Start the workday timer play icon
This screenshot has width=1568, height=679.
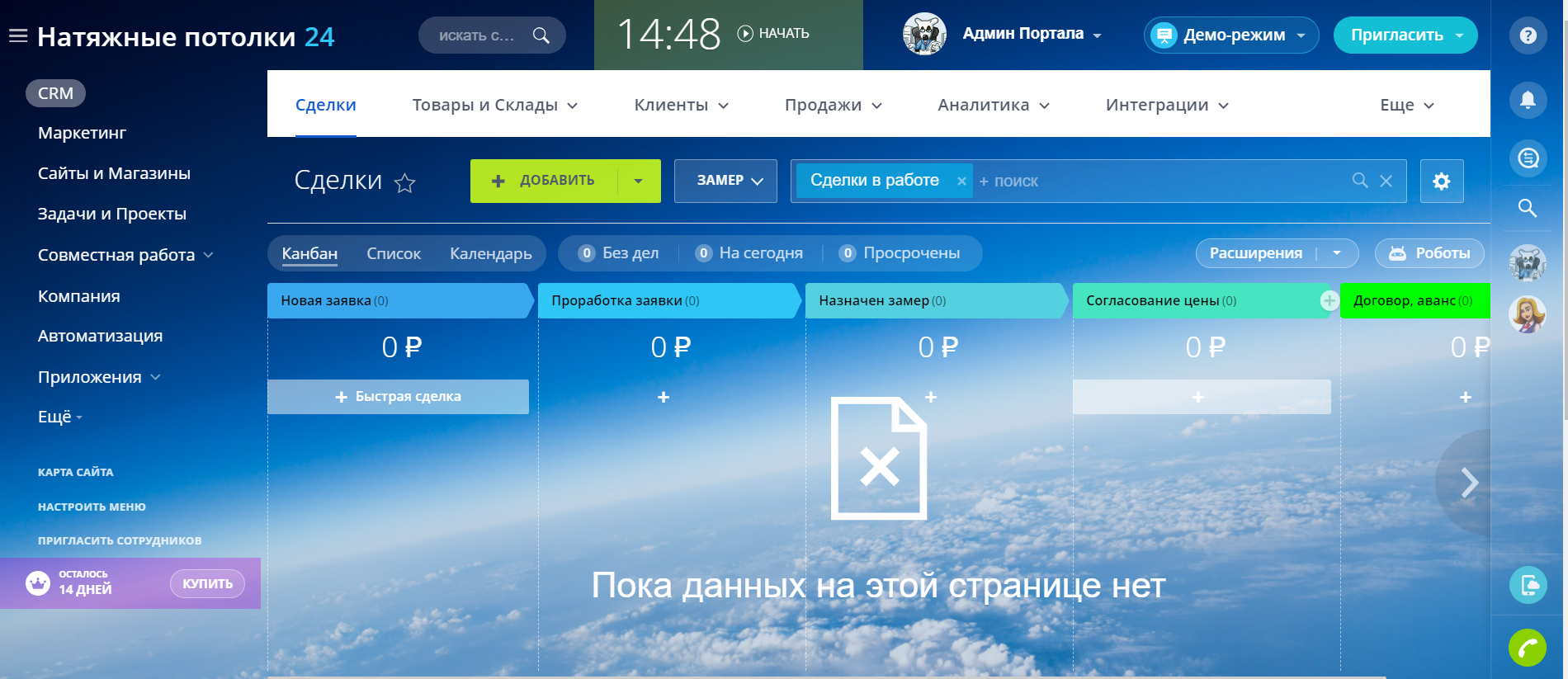point(745,33)
